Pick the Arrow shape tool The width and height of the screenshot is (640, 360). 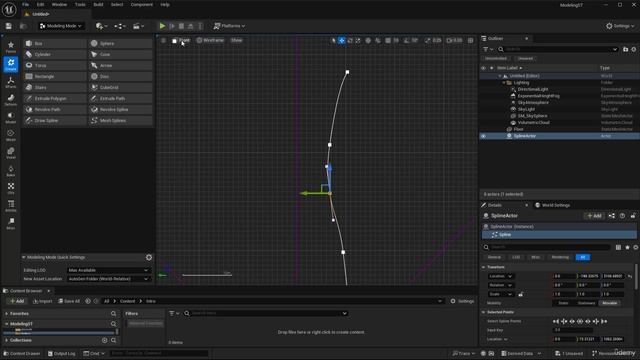click(x=120, y=65)
